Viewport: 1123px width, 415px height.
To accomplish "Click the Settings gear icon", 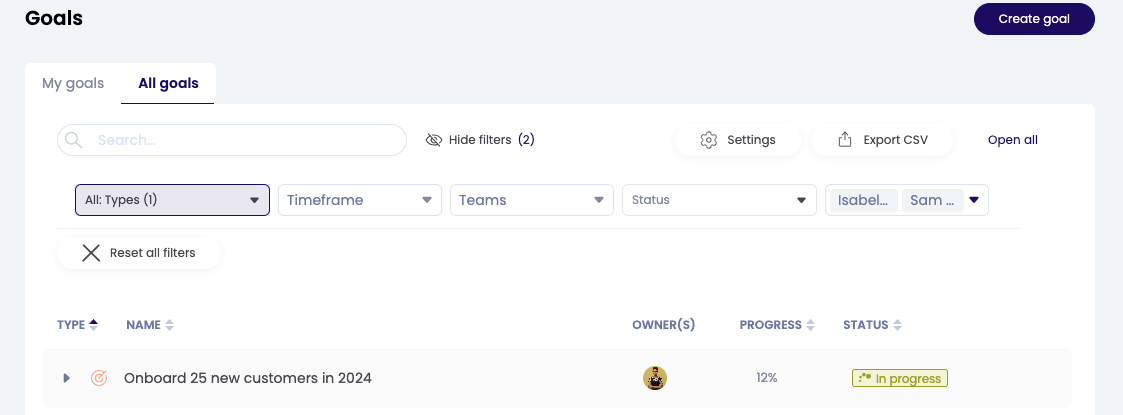I will (709, 140).
